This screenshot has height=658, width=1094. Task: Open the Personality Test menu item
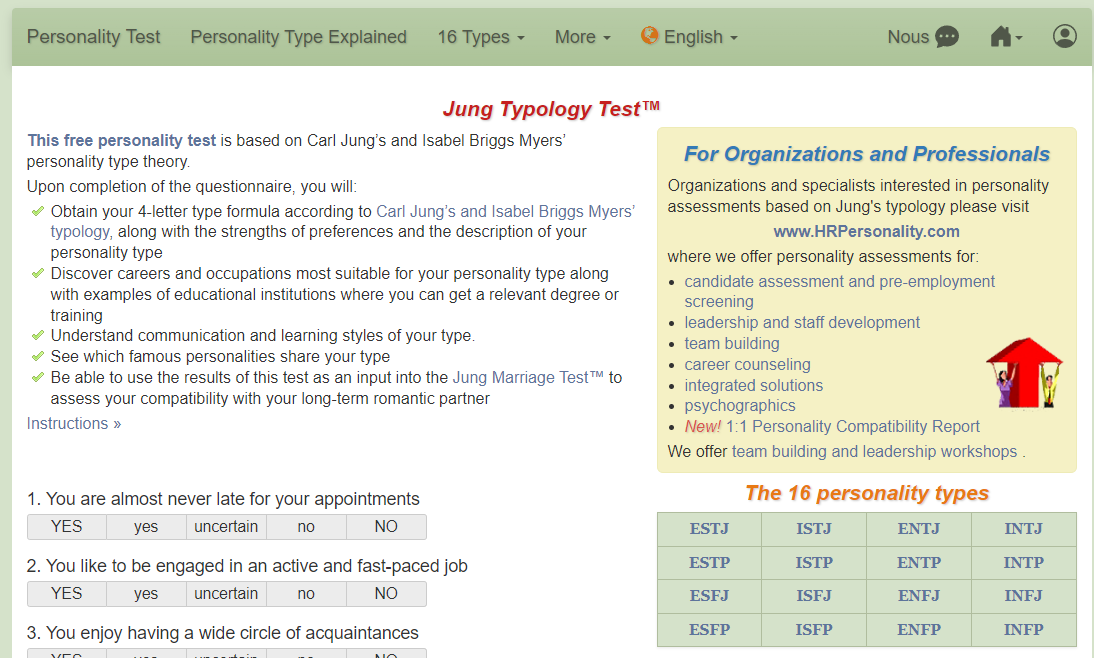93,37
